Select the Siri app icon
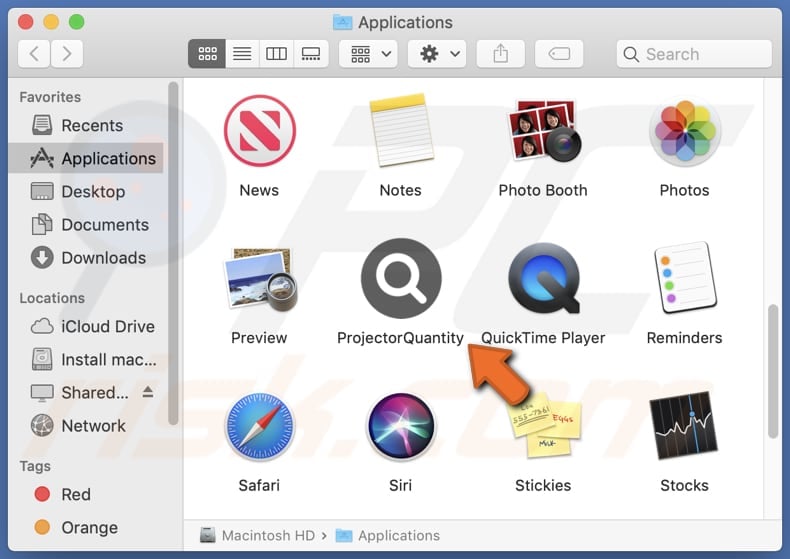Image resolution: width=790 pixels, height=559 pixels. [x=401, y=426]
